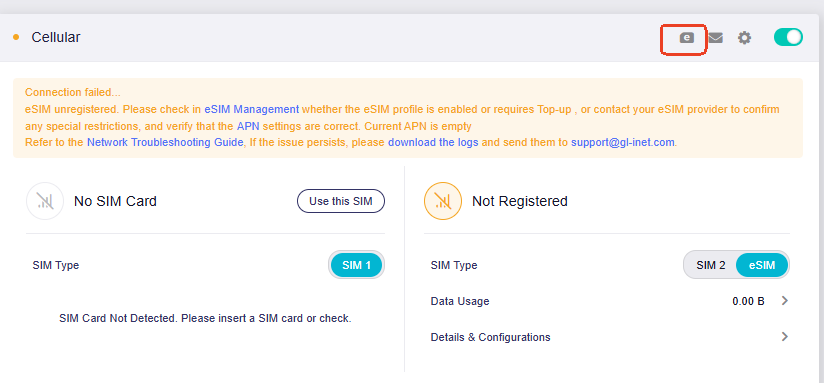Click the download the logs link
The image size is (824, 383).
click(x=433, y=142)
